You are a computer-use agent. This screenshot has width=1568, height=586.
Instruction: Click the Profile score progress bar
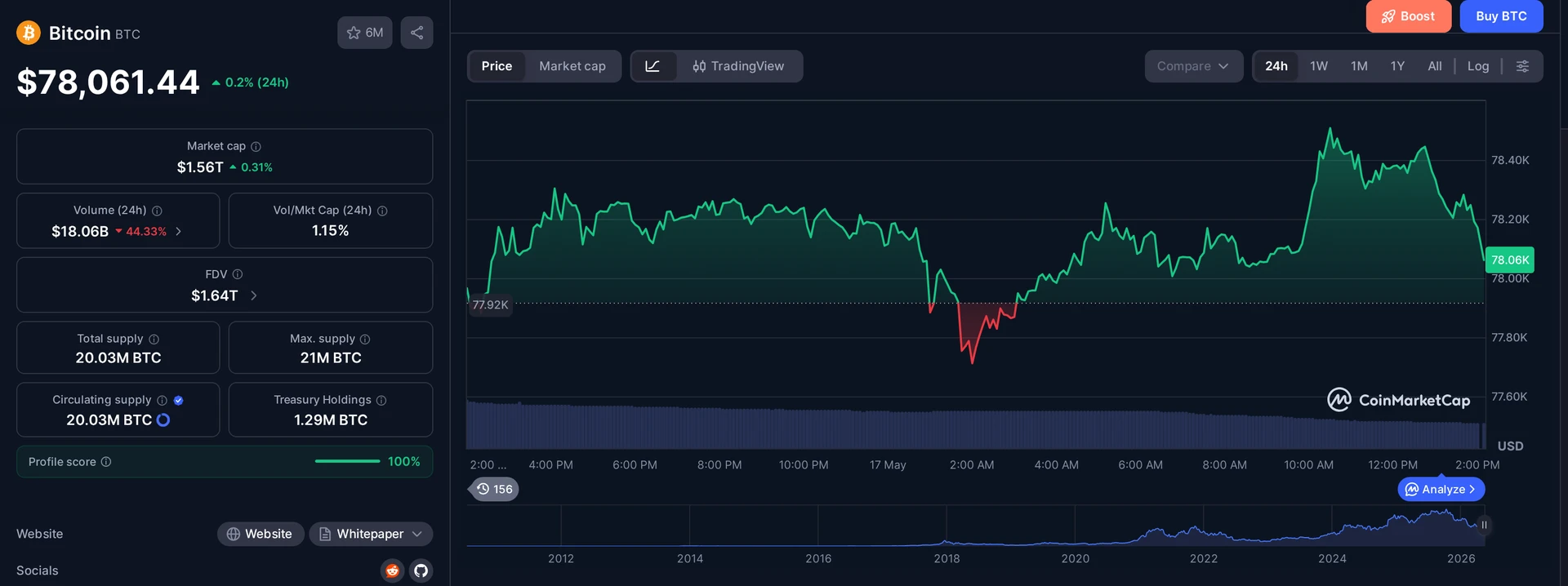tap(347, 462)
